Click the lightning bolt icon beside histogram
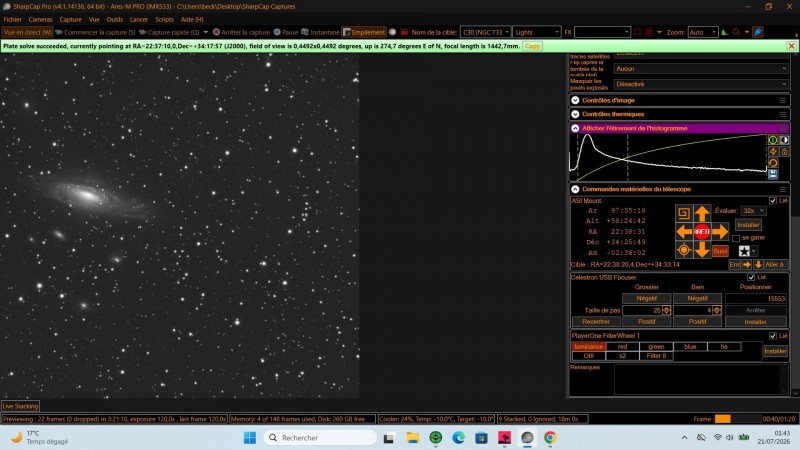 [773, 152]
